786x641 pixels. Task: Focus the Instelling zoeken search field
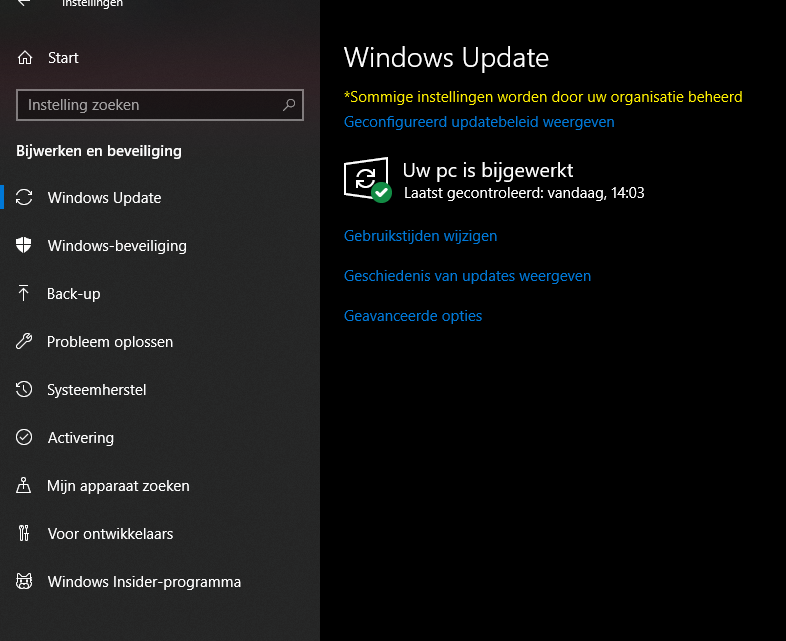(160, 105)
